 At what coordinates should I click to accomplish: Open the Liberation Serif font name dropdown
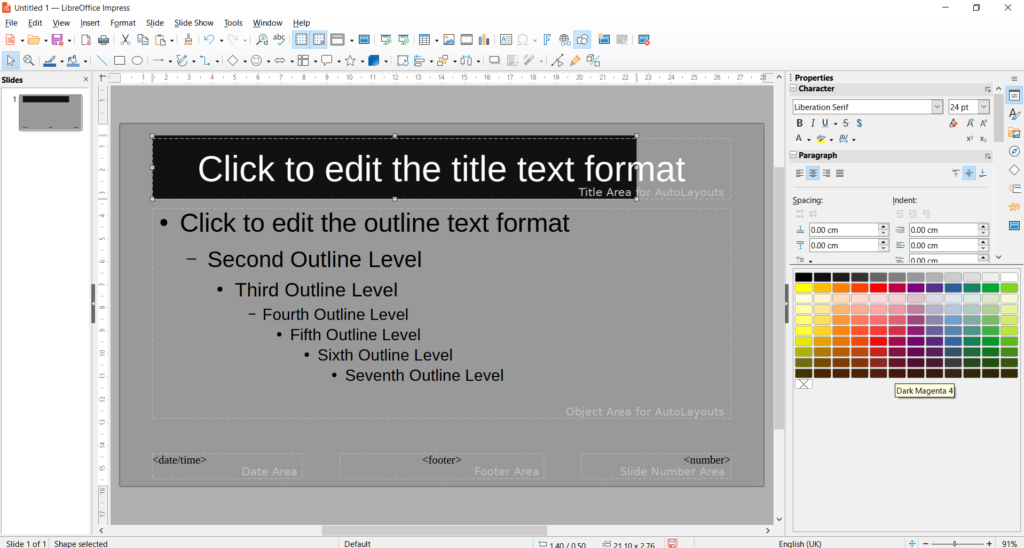[x=937, y=107]
